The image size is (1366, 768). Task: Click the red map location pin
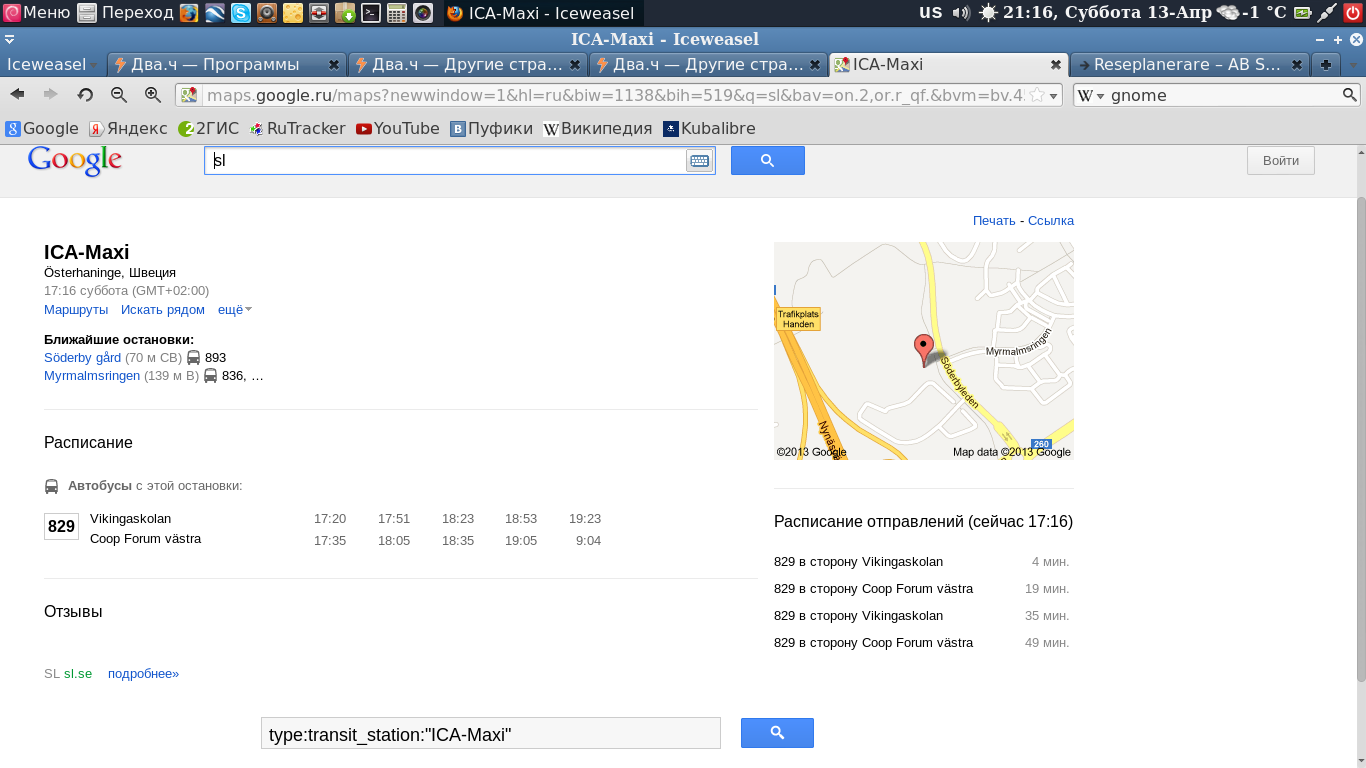924,351
